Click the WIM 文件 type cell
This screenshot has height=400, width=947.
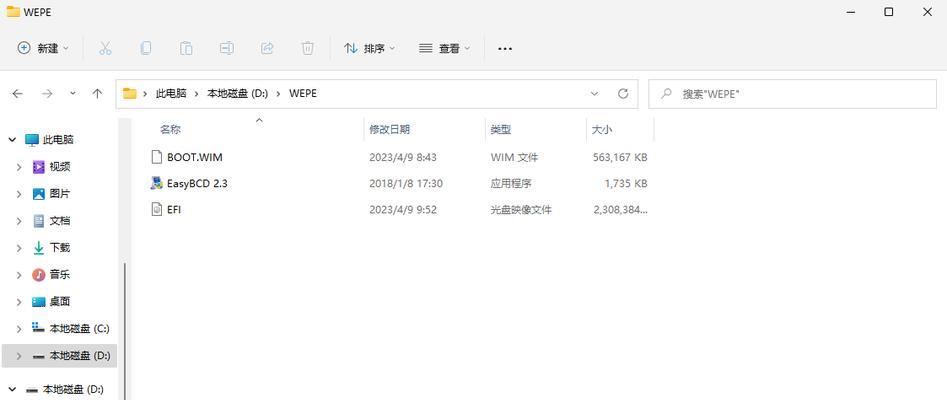tap(514, 157)
